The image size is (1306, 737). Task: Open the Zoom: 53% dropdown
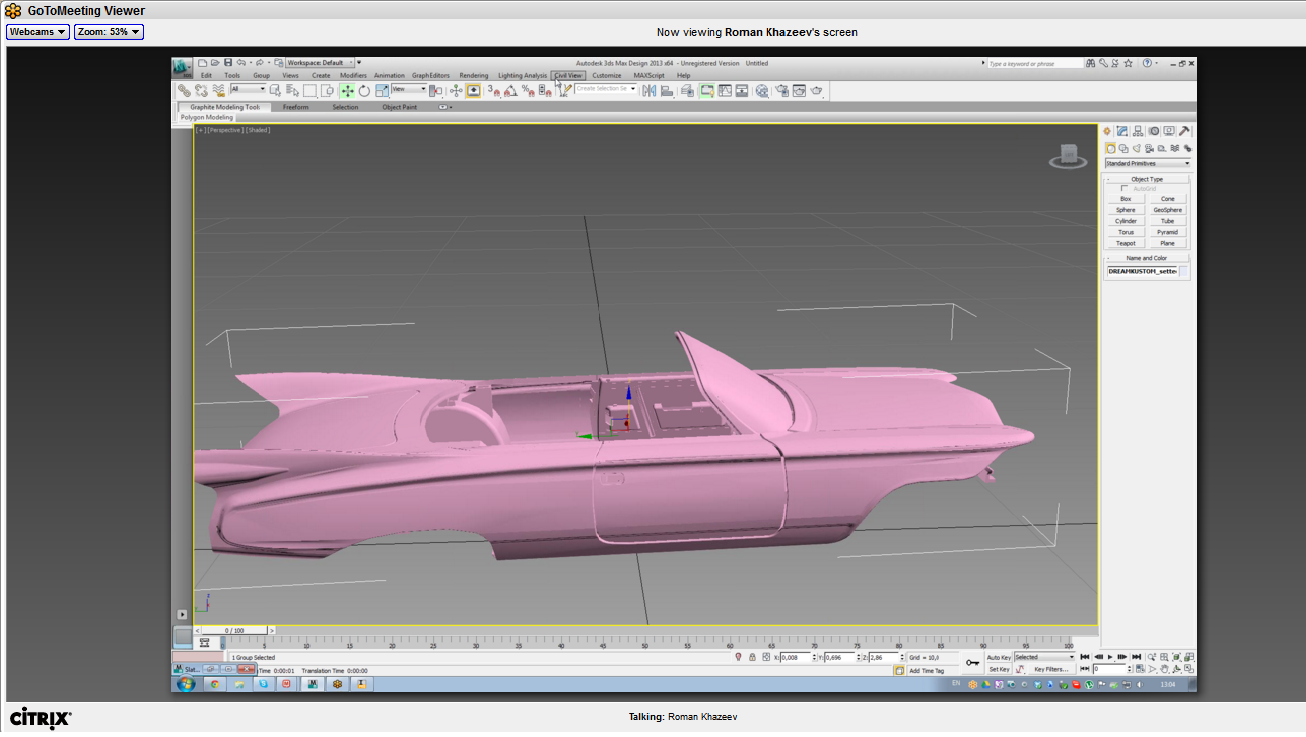point(109,32)
